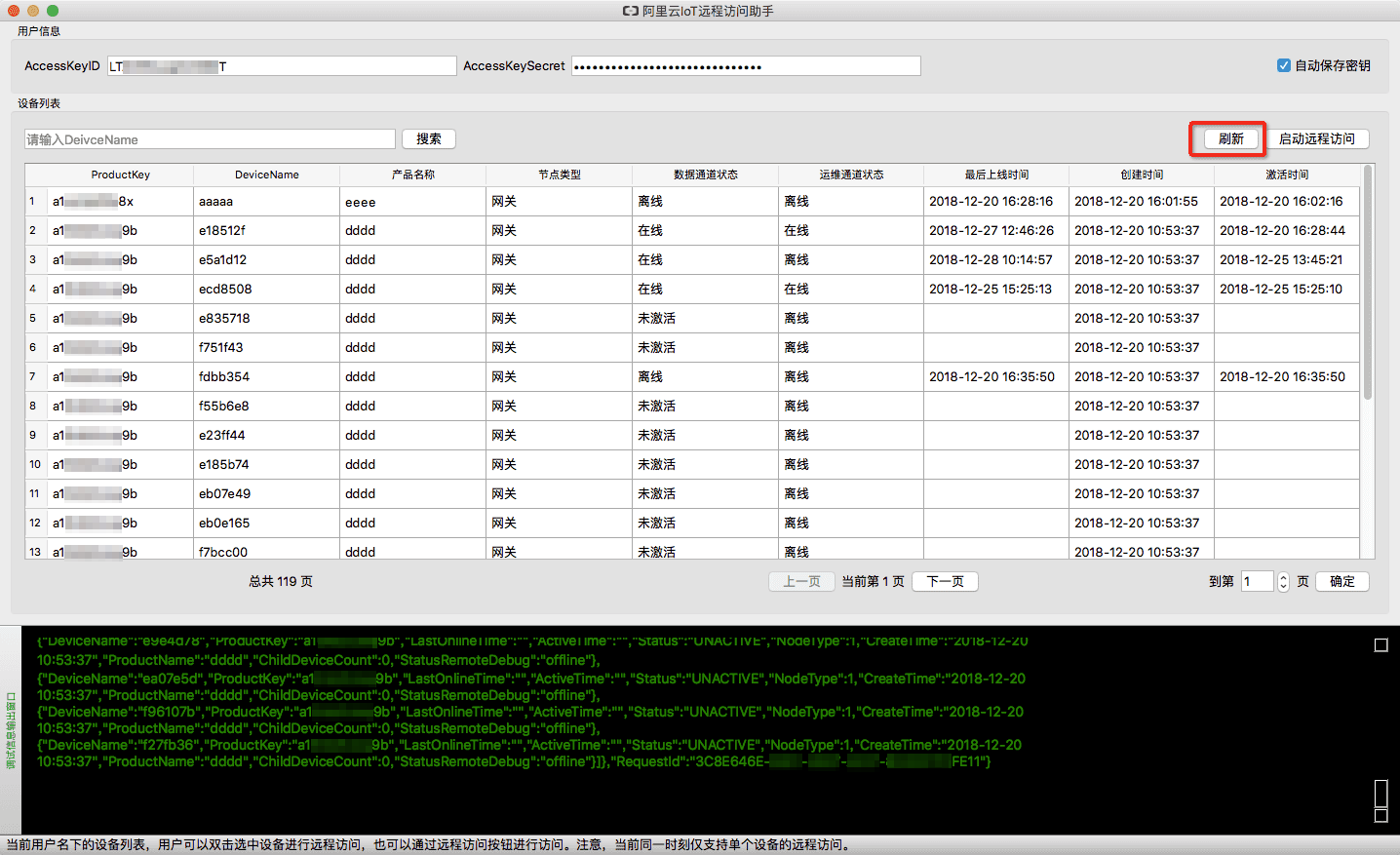
Task: Increase page number with stepper arrows
Action: (x=1283, y=577)
